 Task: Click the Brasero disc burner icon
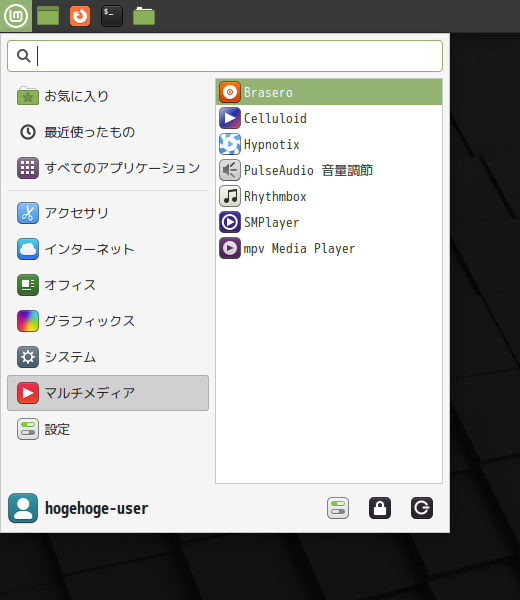[x=230, y=92]
